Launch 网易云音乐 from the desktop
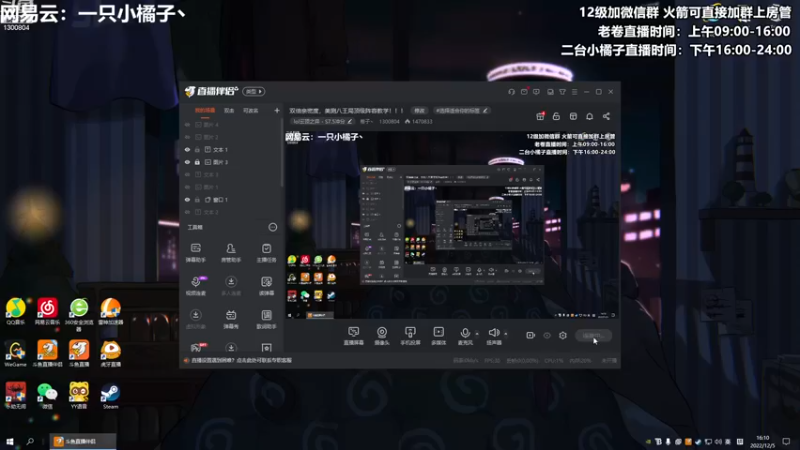This screenshot has width=800, height=450. click(47, 312)
